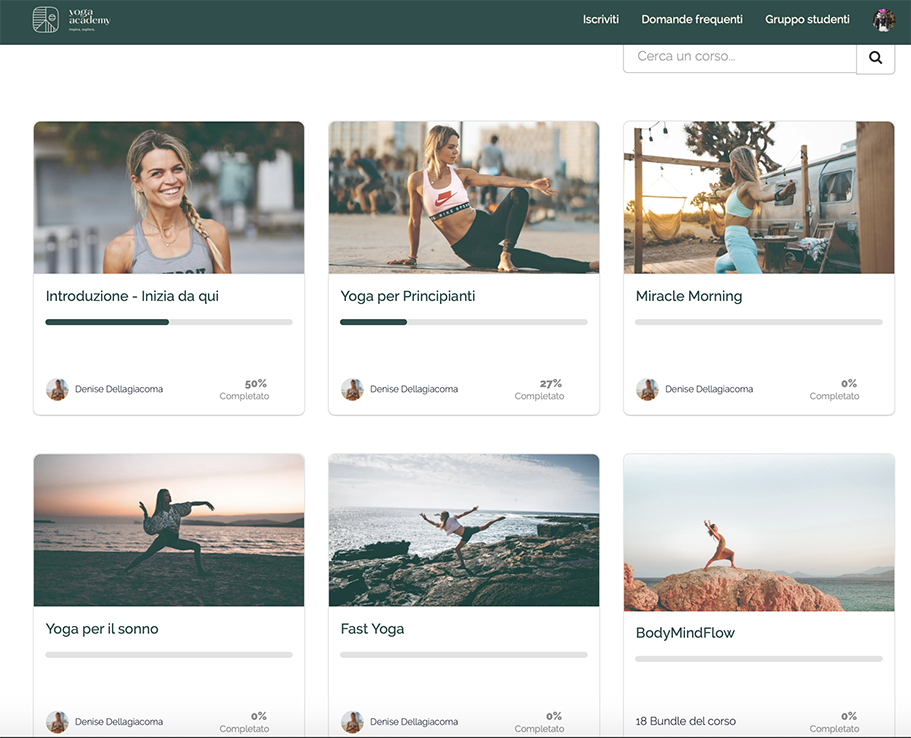Focus the Cerca un corso search field
Screen dimensions: 911x738
point(739,57)
